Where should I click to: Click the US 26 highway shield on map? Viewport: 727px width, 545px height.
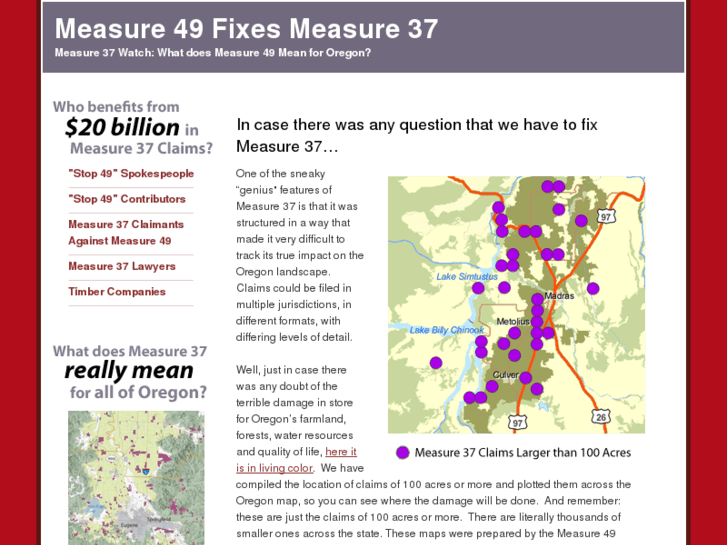pos(601,417)
